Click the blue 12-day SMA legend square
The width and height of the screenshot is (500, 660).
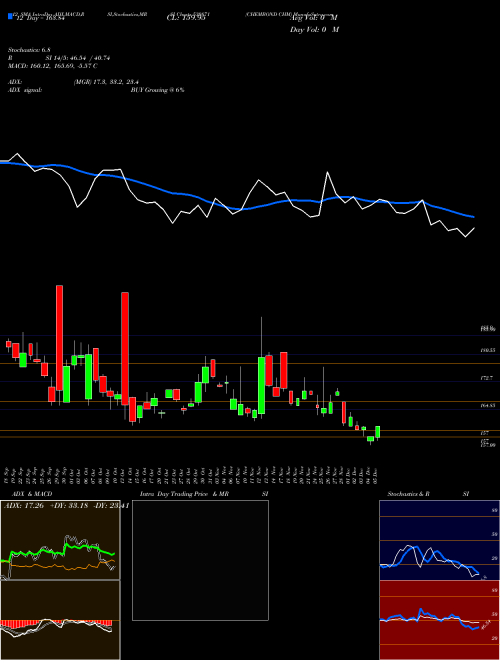pos(10,16)
